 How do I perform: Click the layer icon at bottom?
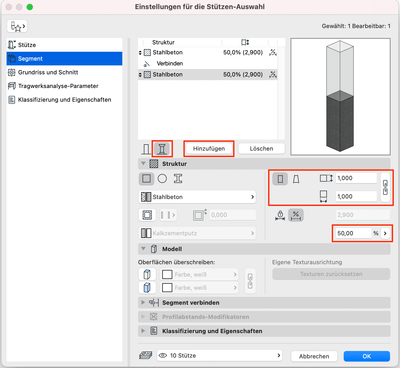click(145, 356)
